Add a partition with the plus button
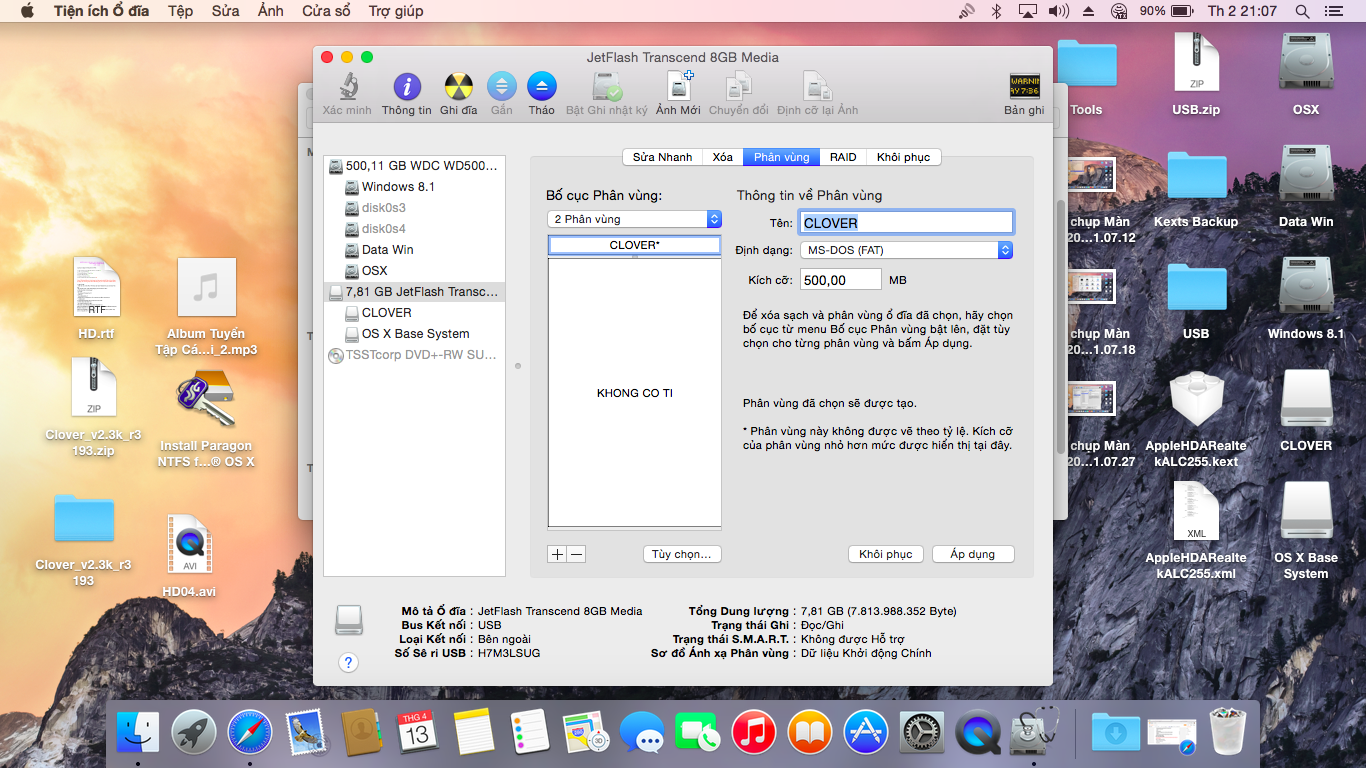This screenshot has height=768, width=1366. coord(557,554)
